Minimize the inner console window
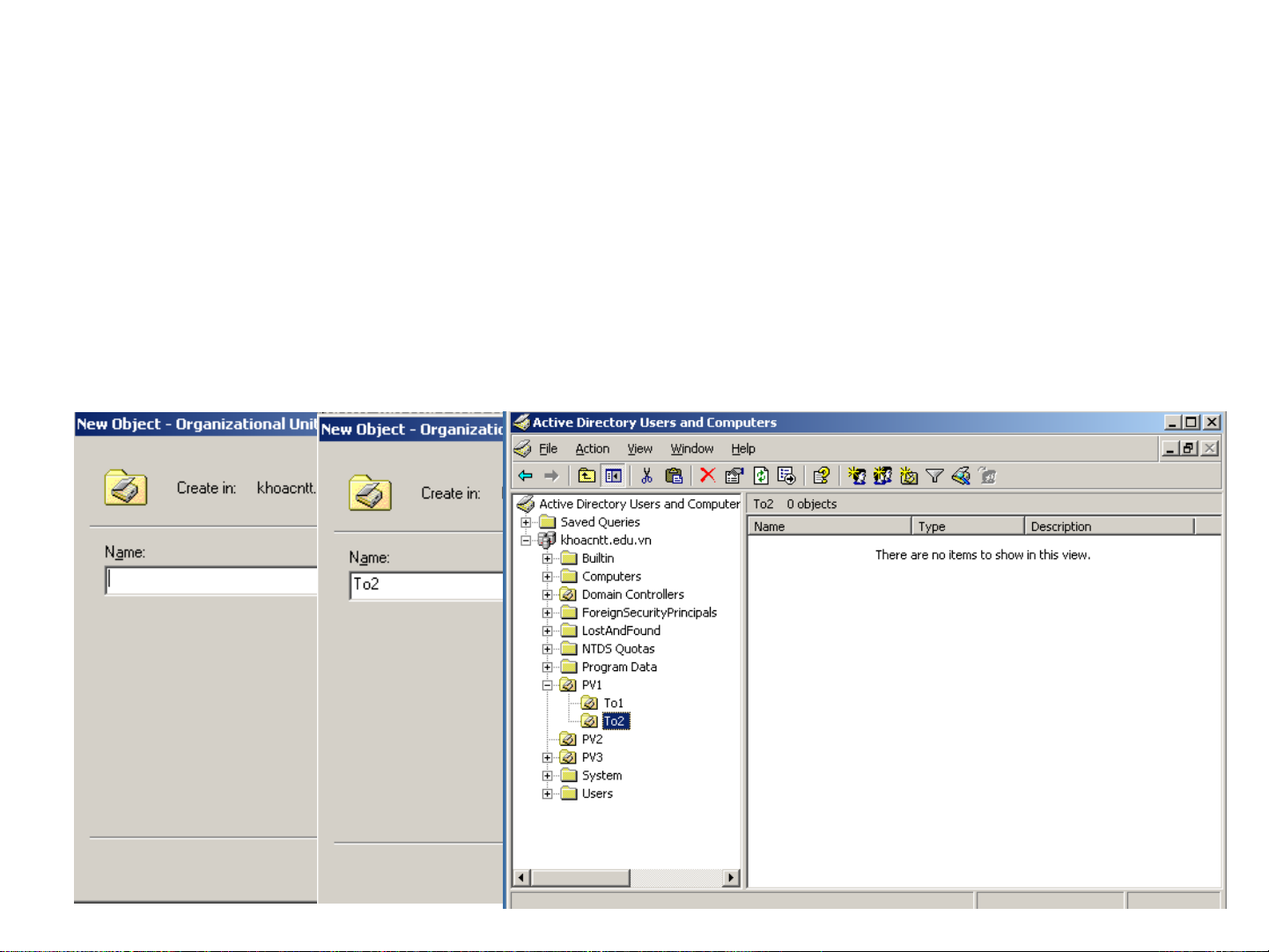 1170,448
